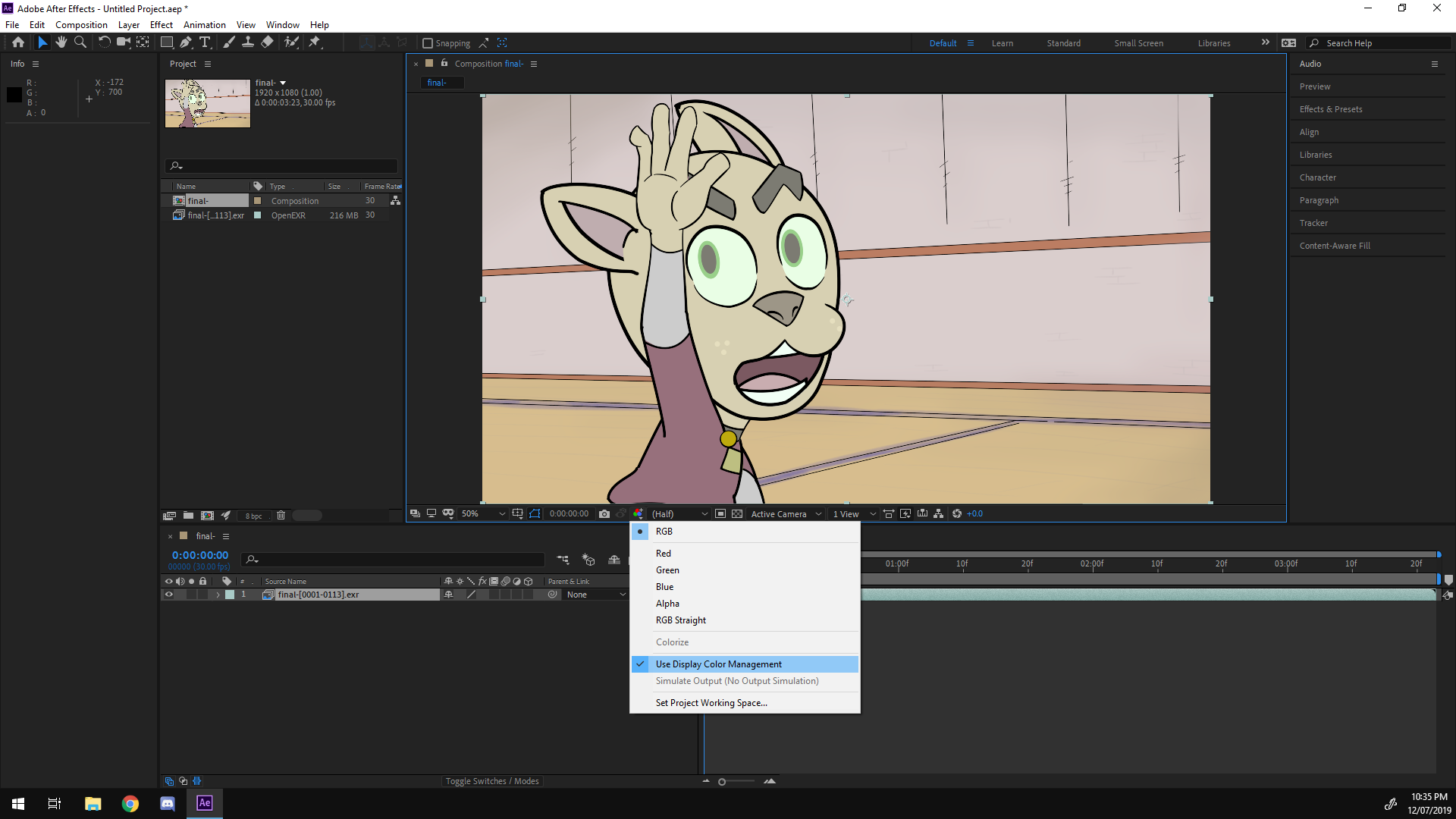Viewport: 1456px width, 819px height.
Task: Toggle shy switch on final-[0001-0113].exr layer
Action: click(448, 595)
